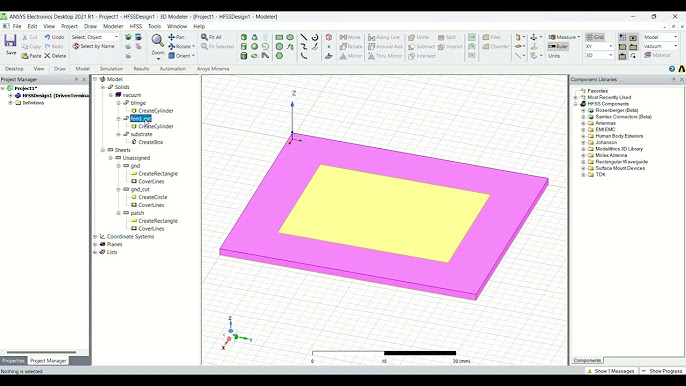This screenshot has width=686, height=386.
Task: Click the Save icon in the ribbon
Action: 10,41
